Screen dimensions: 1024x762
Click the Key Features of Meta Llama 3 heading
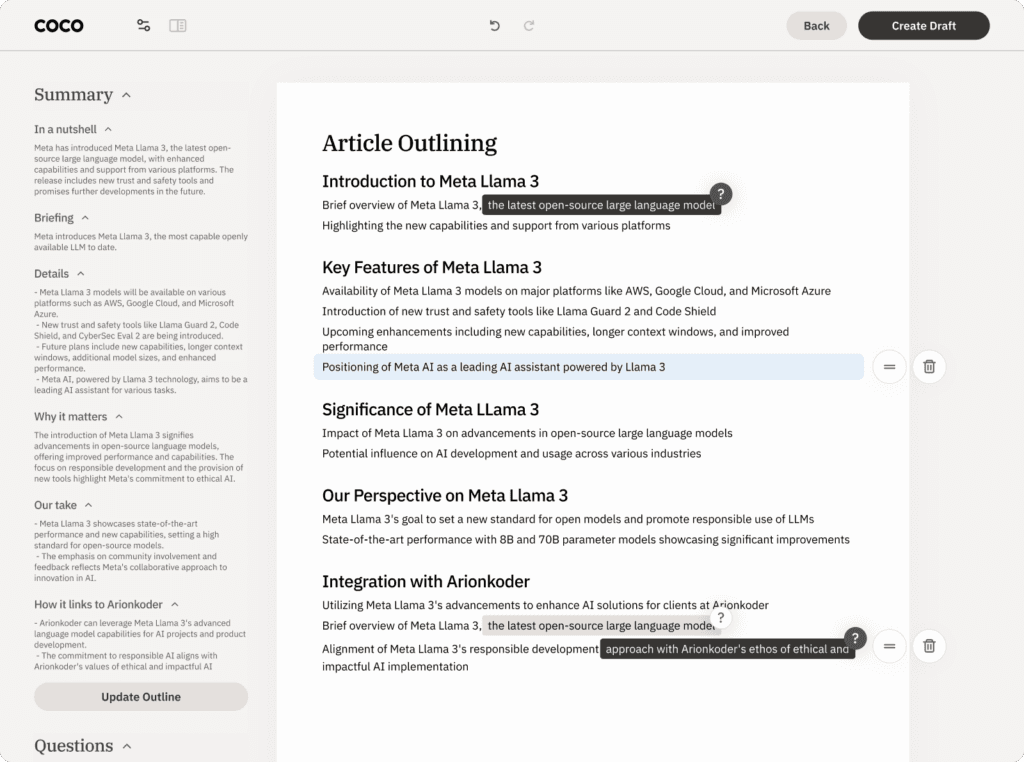432,267
